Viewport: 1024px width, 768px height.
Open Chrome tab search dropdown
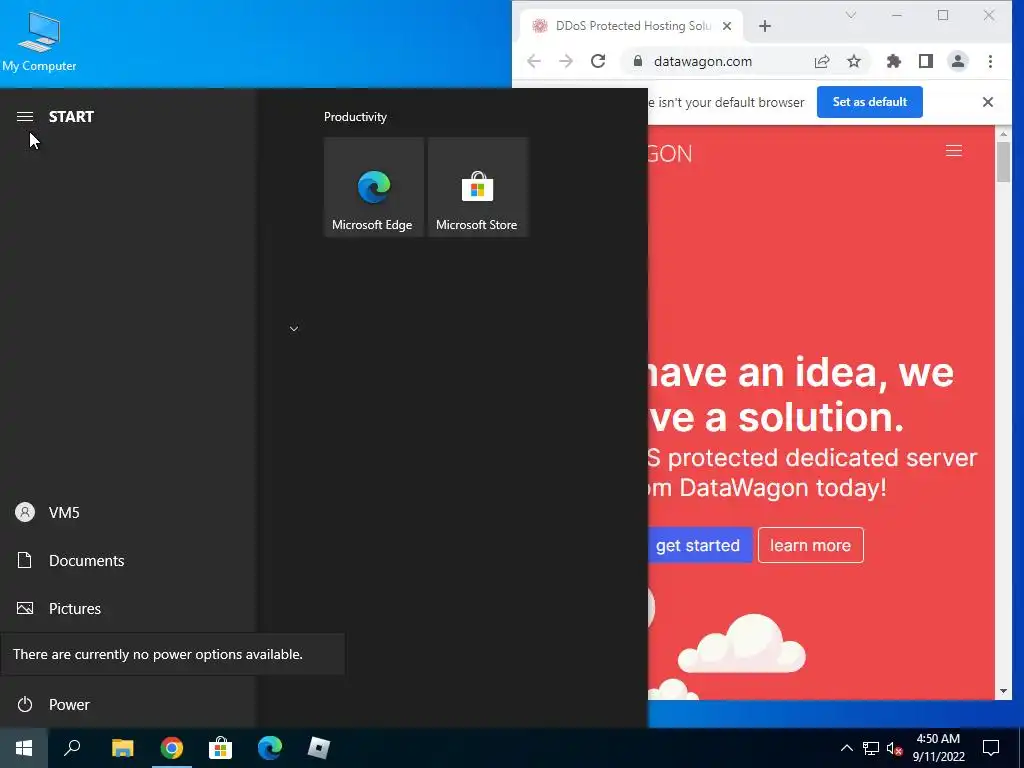pos(850,15)
